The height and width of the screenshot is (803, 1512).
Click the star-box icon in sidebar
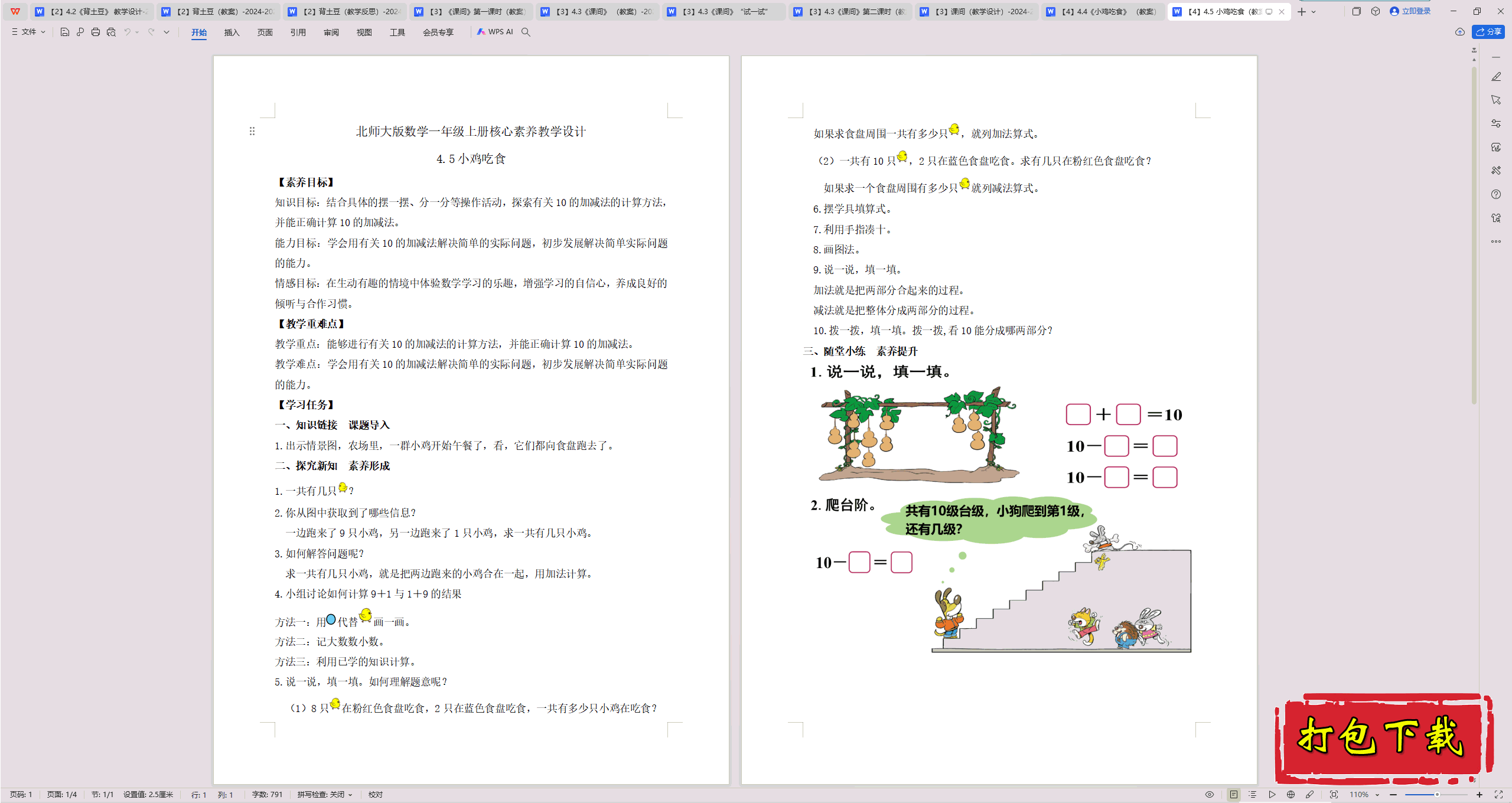pos(1496,218)
